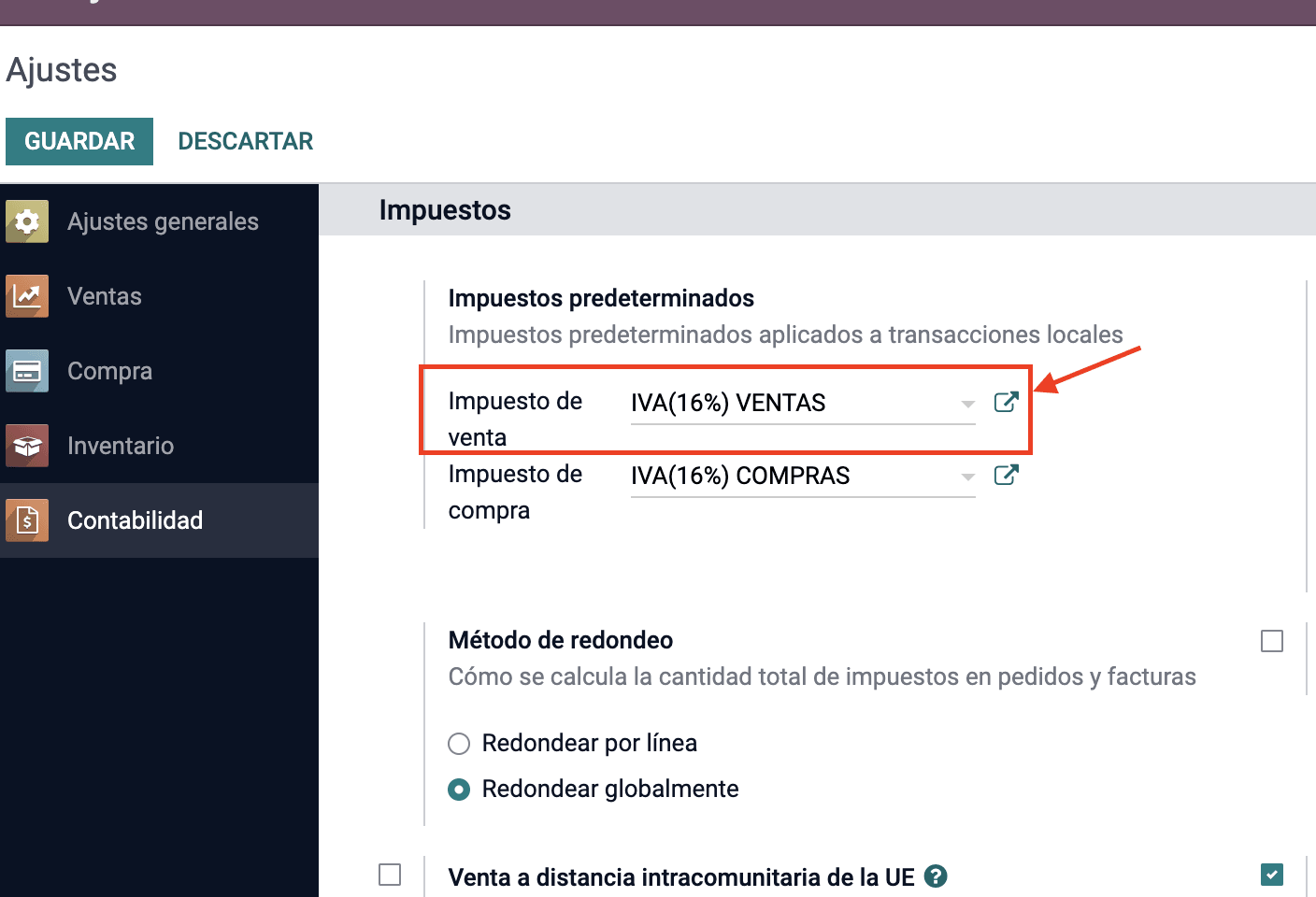This screenshot has width=1316, height=897.
Task: Click the Ventas chart icon
Action: point(27,296)
